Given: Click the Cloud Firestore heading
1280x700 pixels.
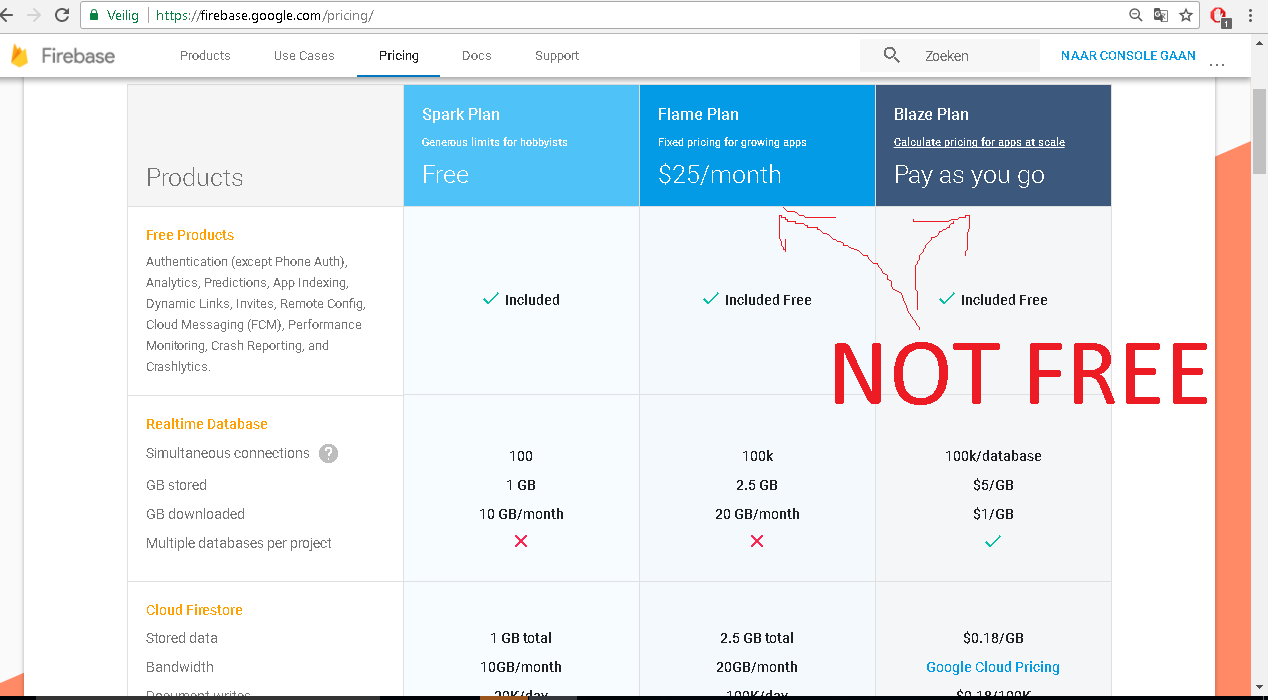Looking at the screenshot, I should [x=194, y=610].
